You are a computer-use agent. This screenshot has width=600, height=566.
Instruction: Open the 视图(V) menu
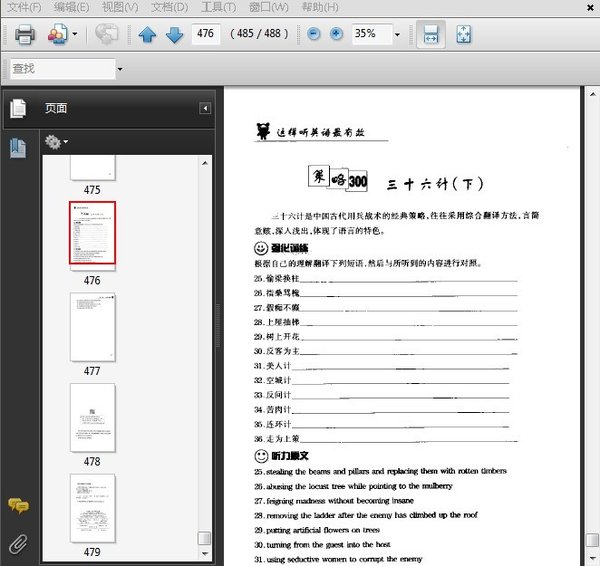click(x=120, y=8)
